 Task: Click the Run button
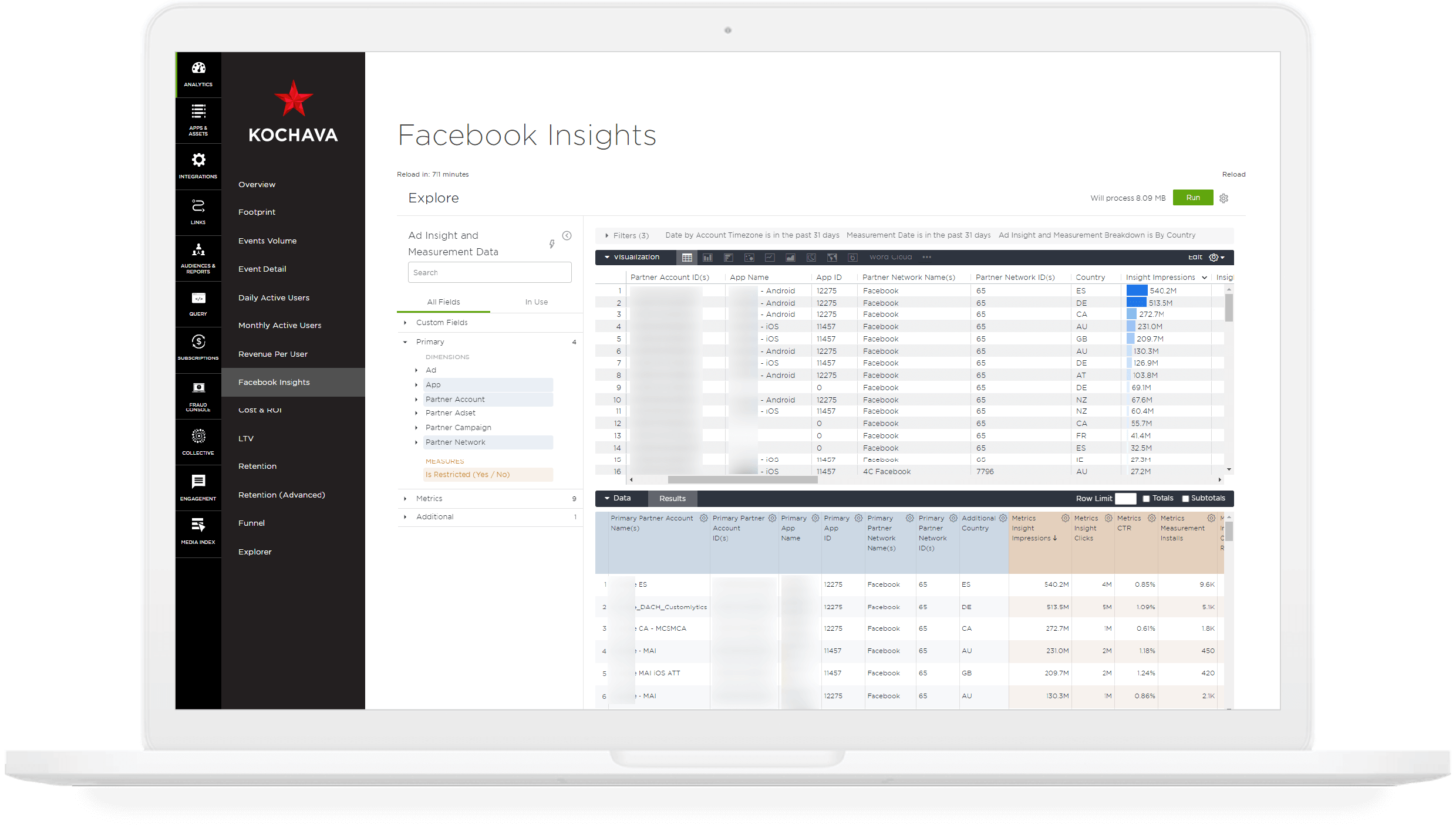[1193, 197]
